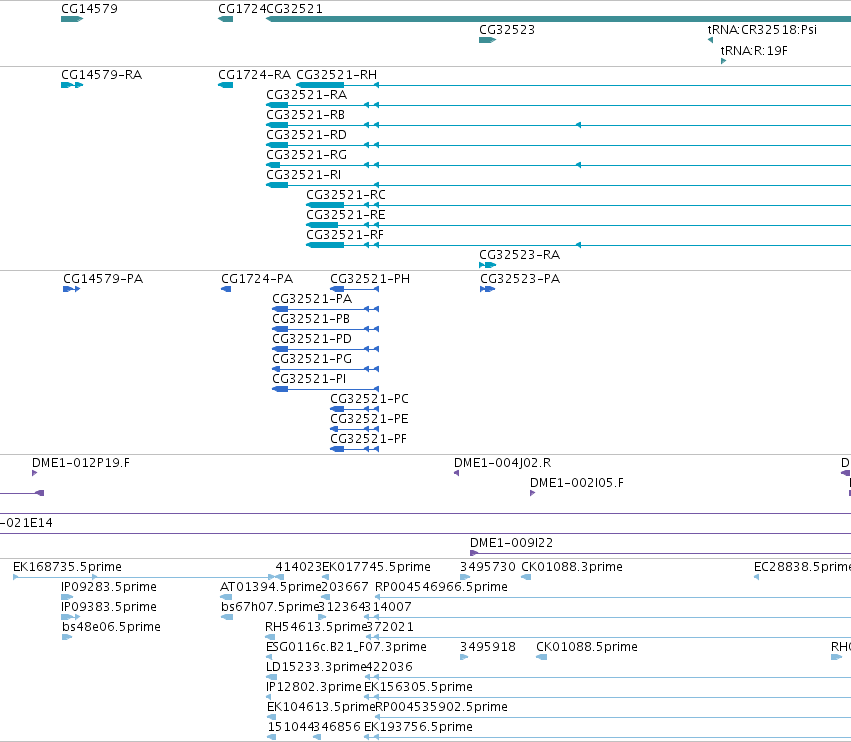Click the bs48e06.5prime EST label
The image size is (851, 742).
point(111,626)
